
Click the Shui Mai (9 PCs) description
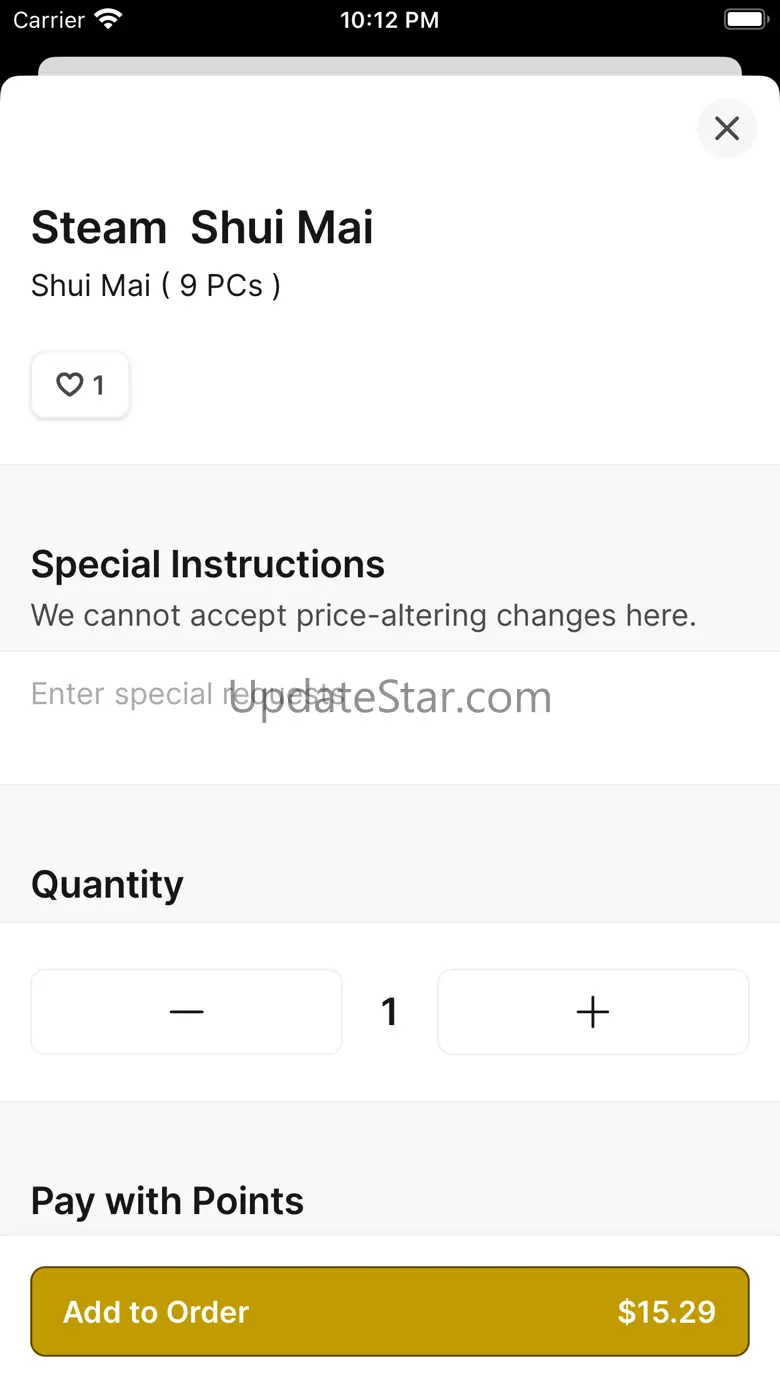[x=156, y=286]
